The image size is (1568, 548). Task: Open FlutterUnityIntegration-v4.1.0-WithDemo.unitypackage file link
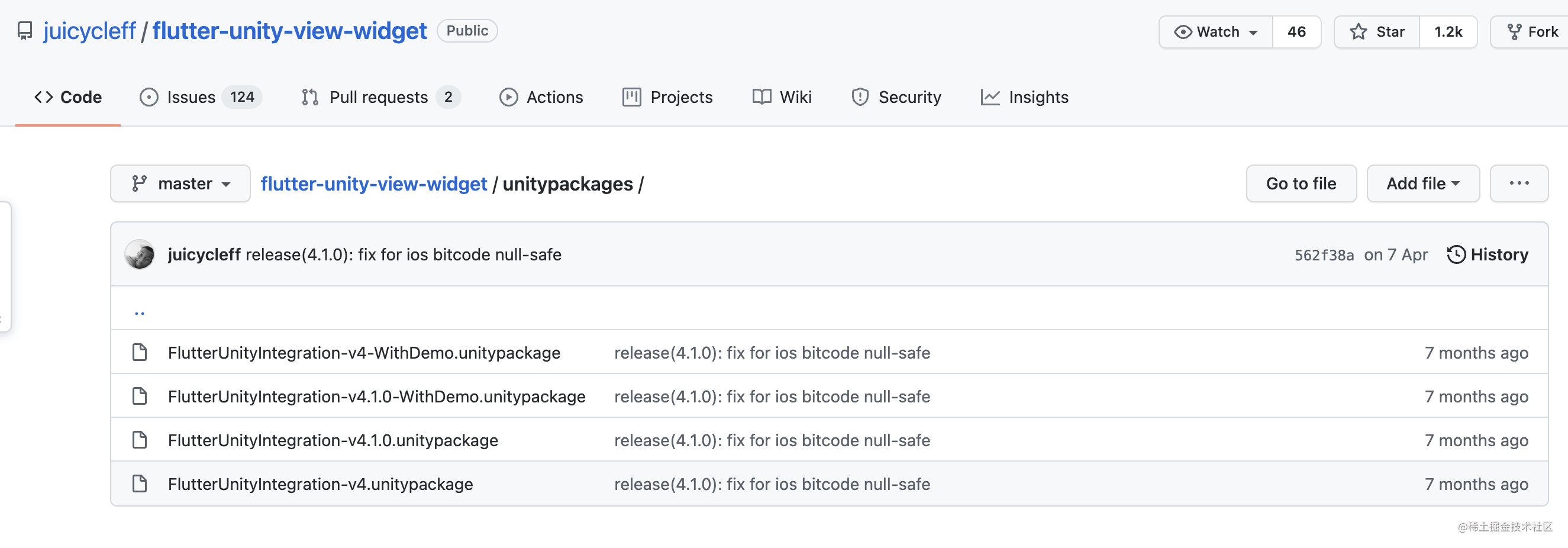(x=376, y=397)
